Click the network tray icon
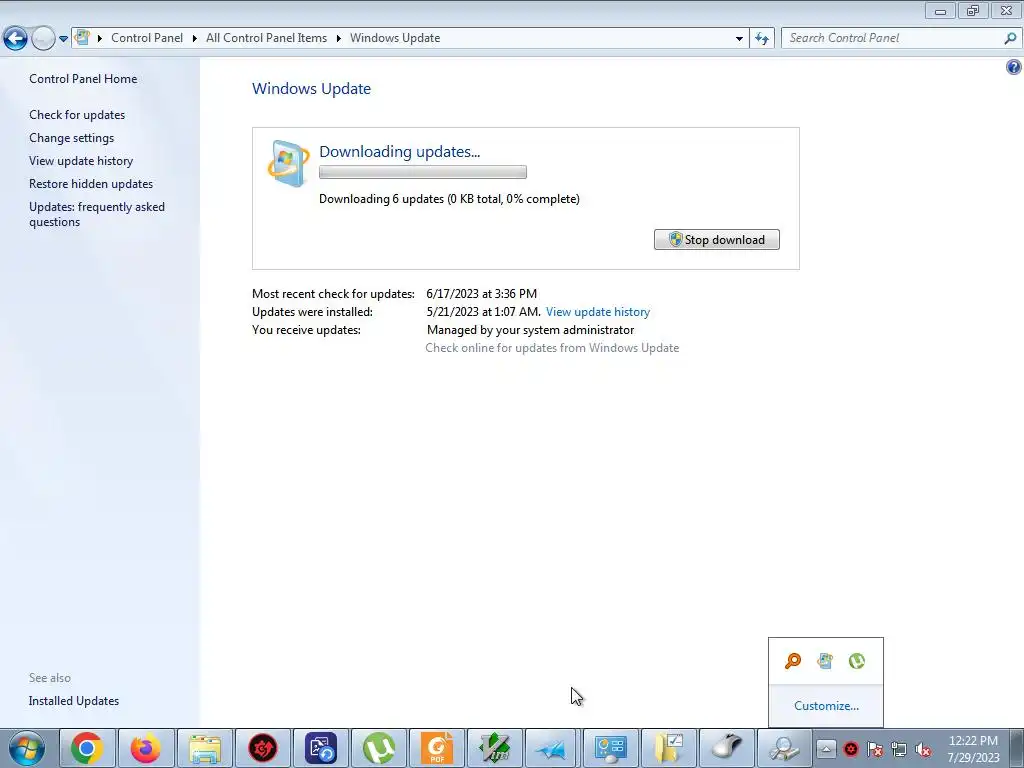 click(x=899, y=749)
